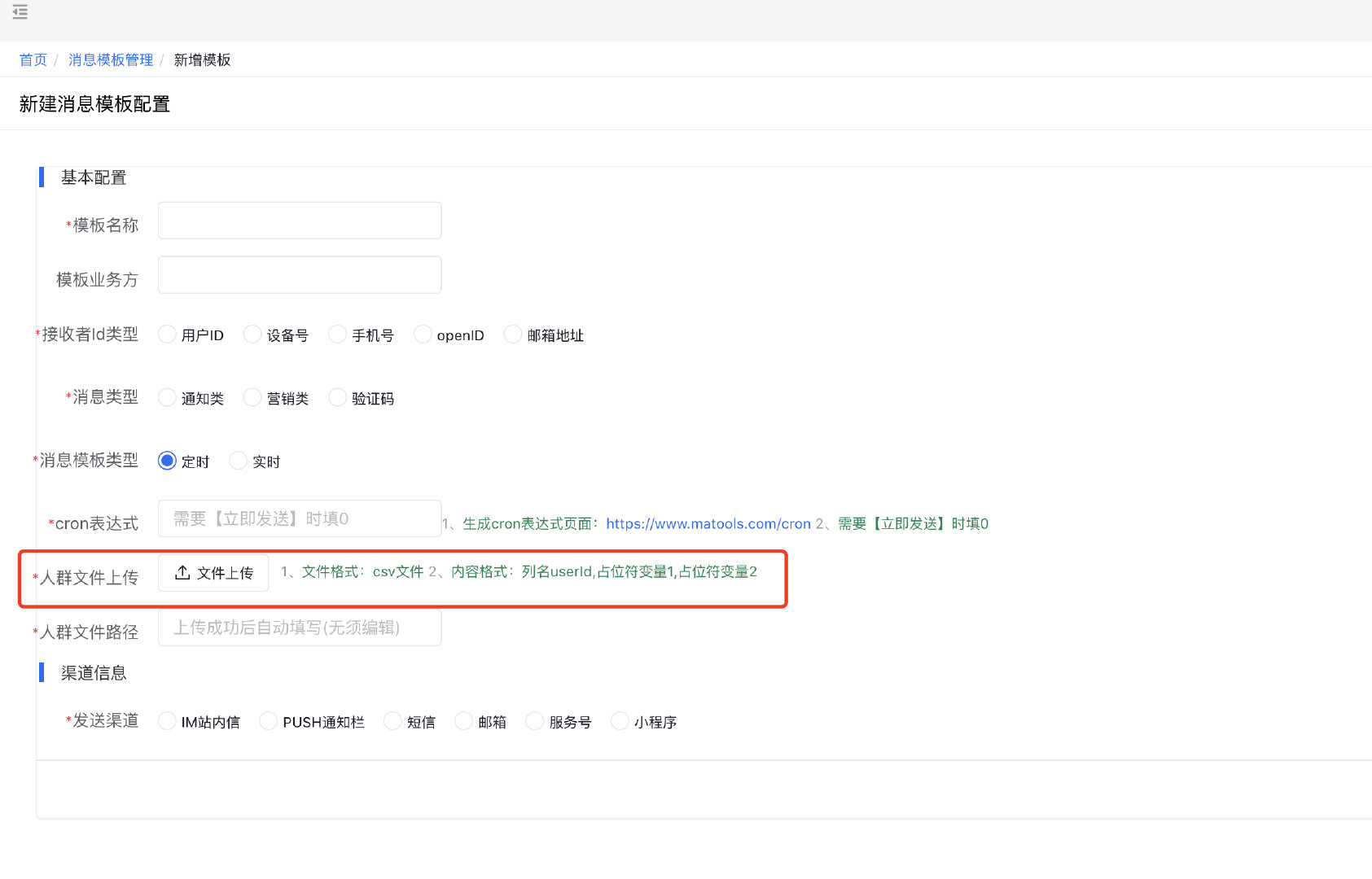This screenshot has height=879, width=1372.
Task: Open the matools.com/cron link
Action: click(x=708, y=524)
